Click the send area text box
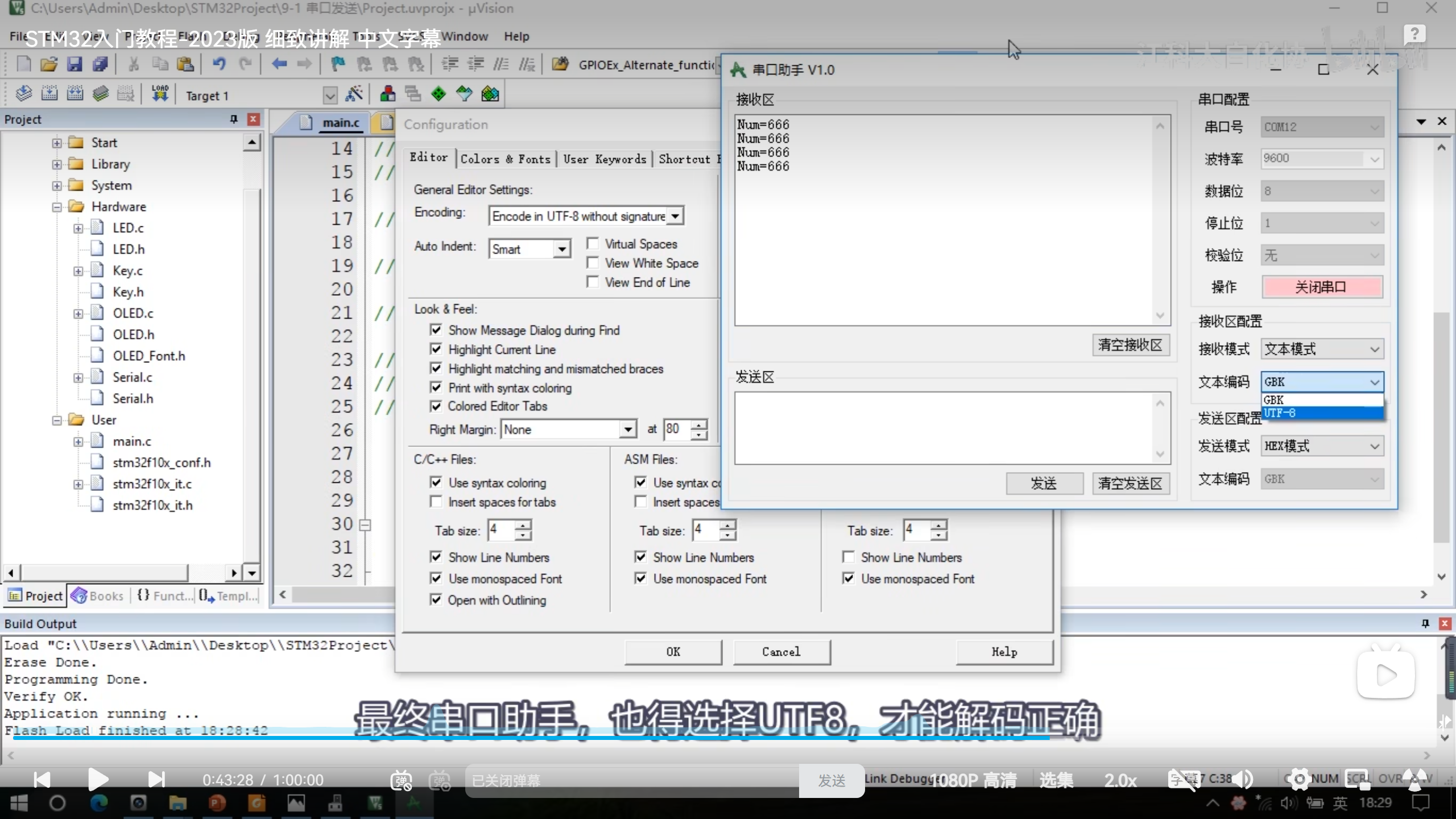This screenshot has height=819, width=1456. click(x=944, y=428)
